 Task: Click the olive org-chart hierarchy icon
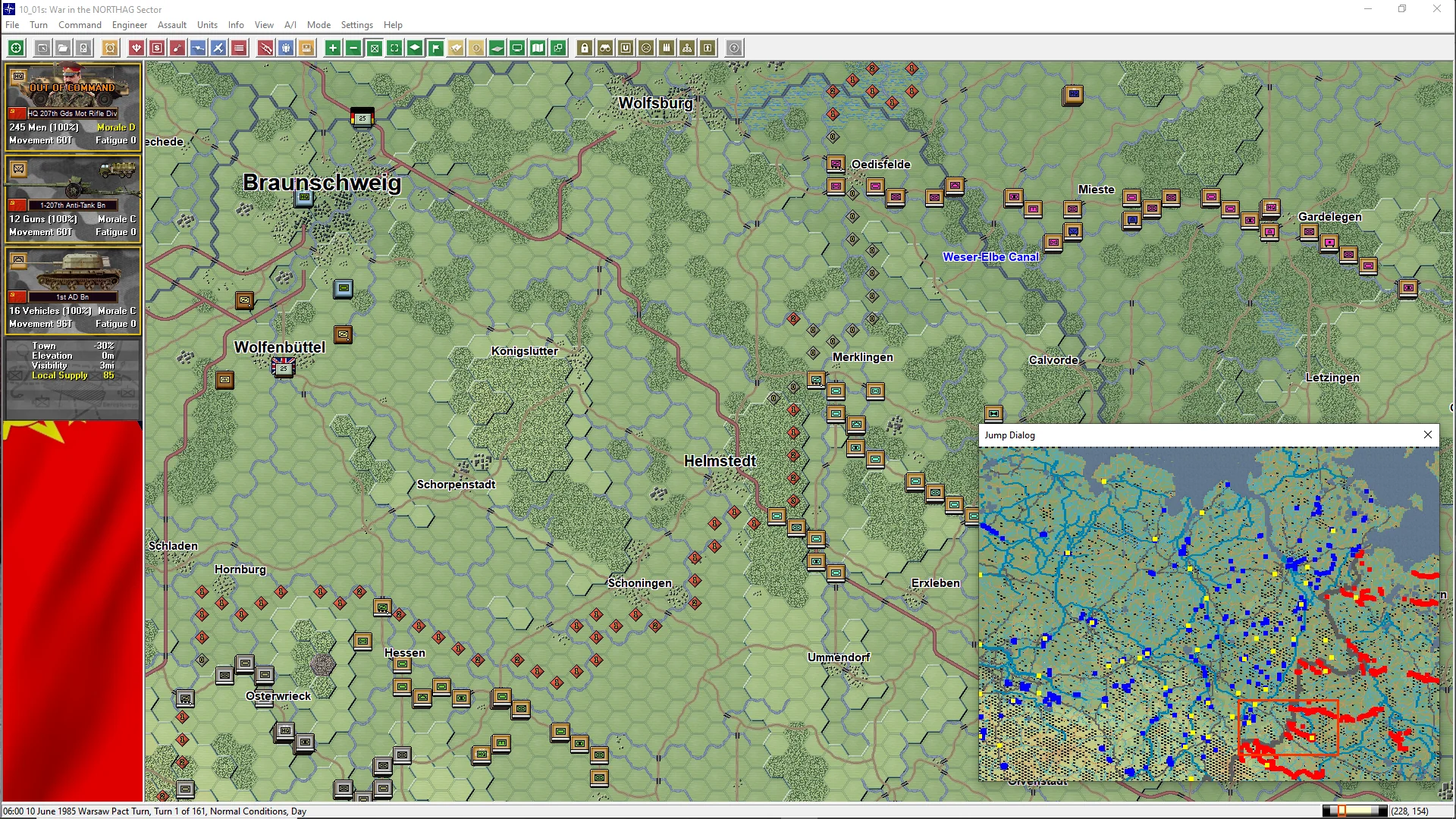(x=687, y=49)
